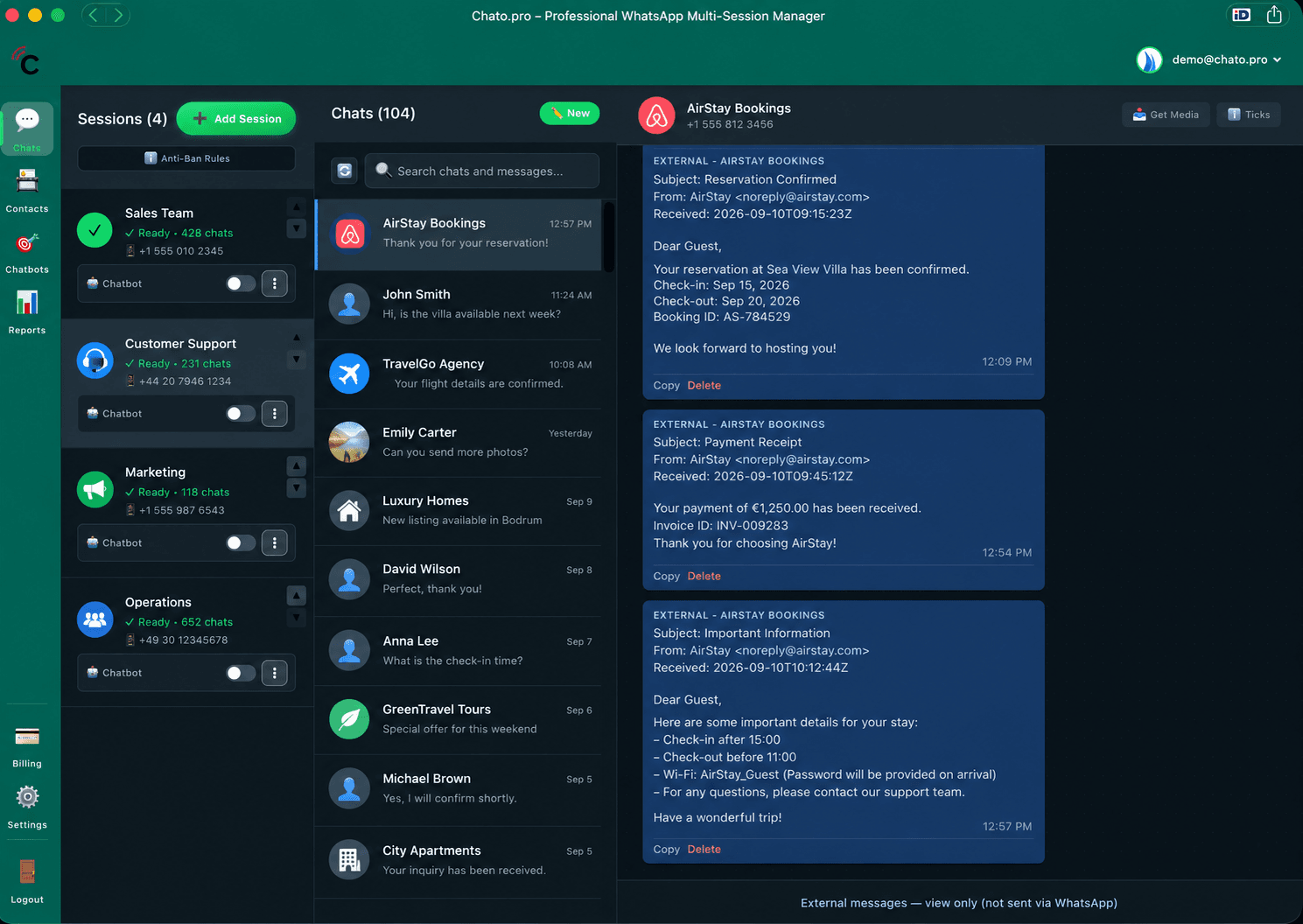Open Customer Support session options menu
Viewport: 1303px width, 924px height.
pyautogui.click(x=275, y=414)
